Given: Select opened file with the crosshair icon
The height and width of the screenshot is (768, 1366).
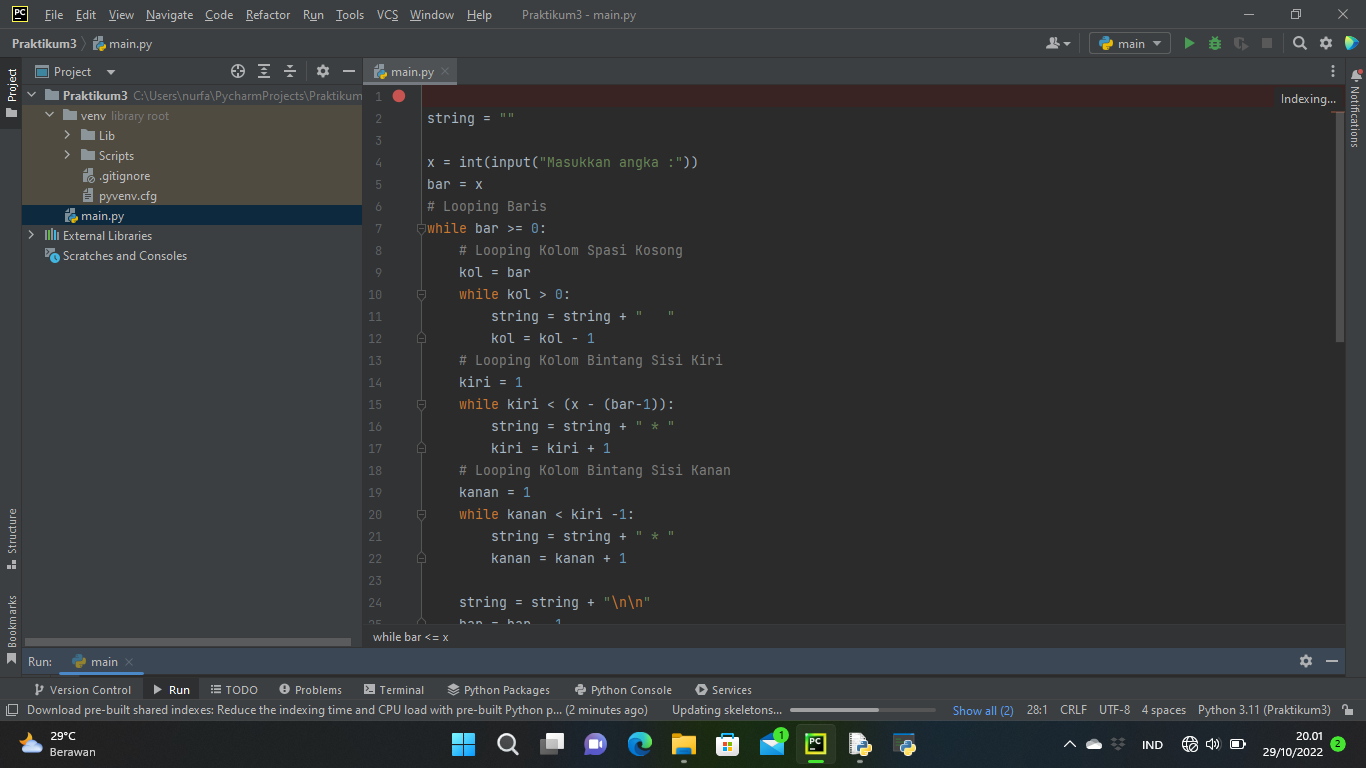Looking at the screenshot, I should coord(238,71).
